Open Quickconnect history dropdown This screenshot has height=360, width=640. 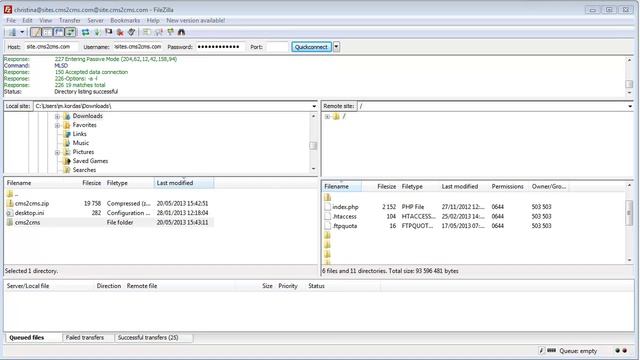click(x=336, y=47)
